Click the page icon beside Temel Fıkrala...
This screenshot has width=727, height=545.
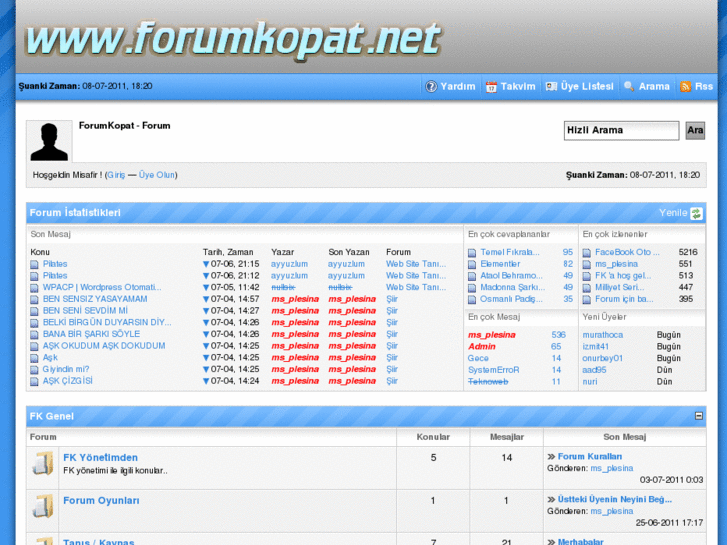tap(472, 253)
